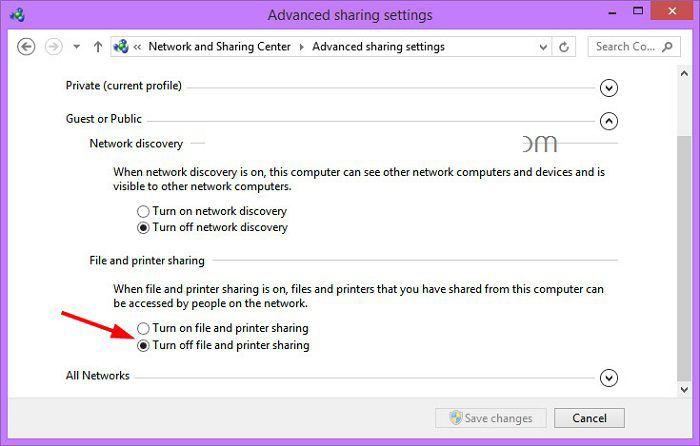Click the 'Private (current profile)' heading text
Image resolution: width=700 pixels, height=446 pixels.
124,85
